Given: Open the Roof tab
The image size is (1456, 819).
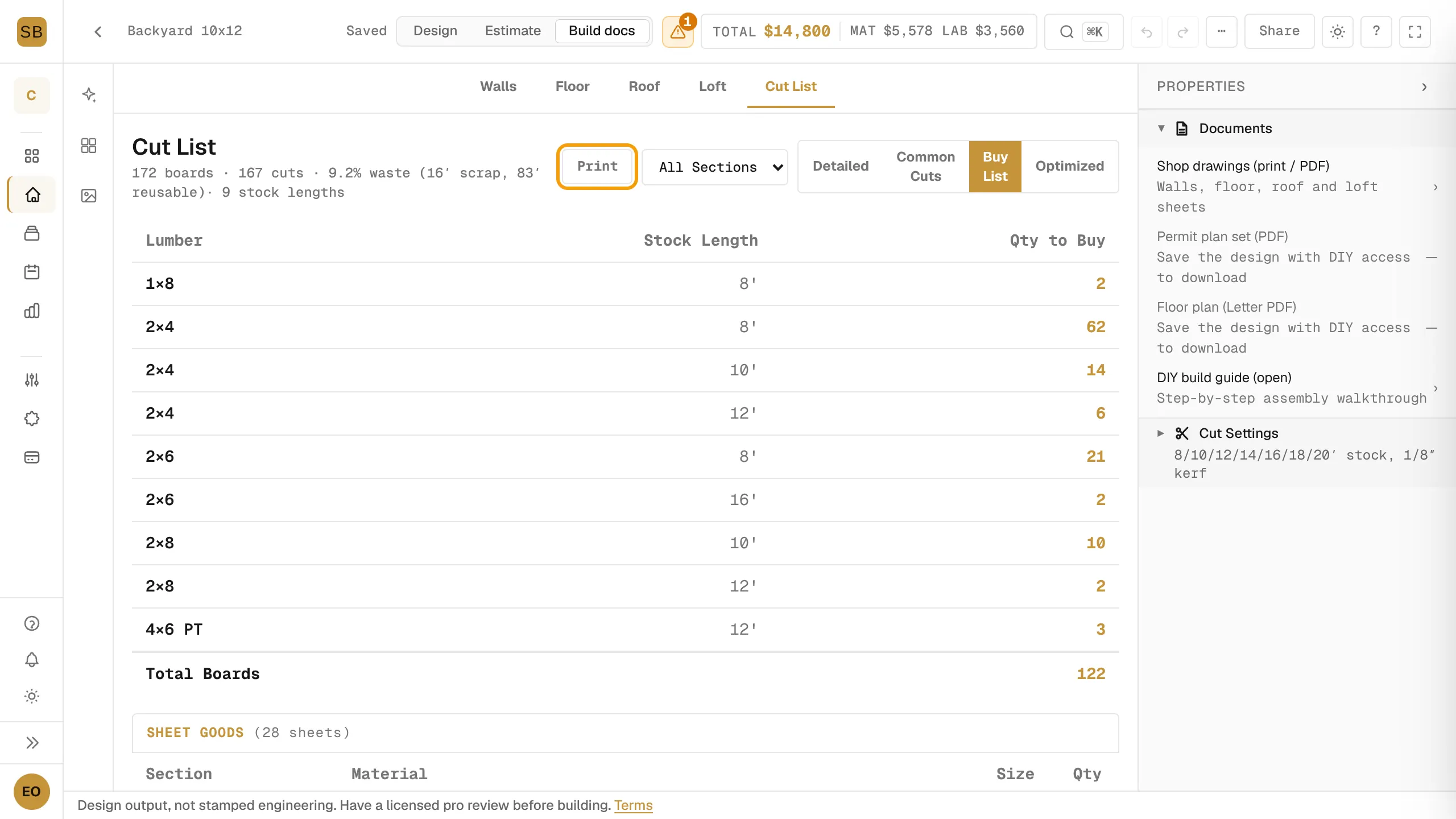Looking at the screenshot, I should pyautogui.click(x=644, y=86).
